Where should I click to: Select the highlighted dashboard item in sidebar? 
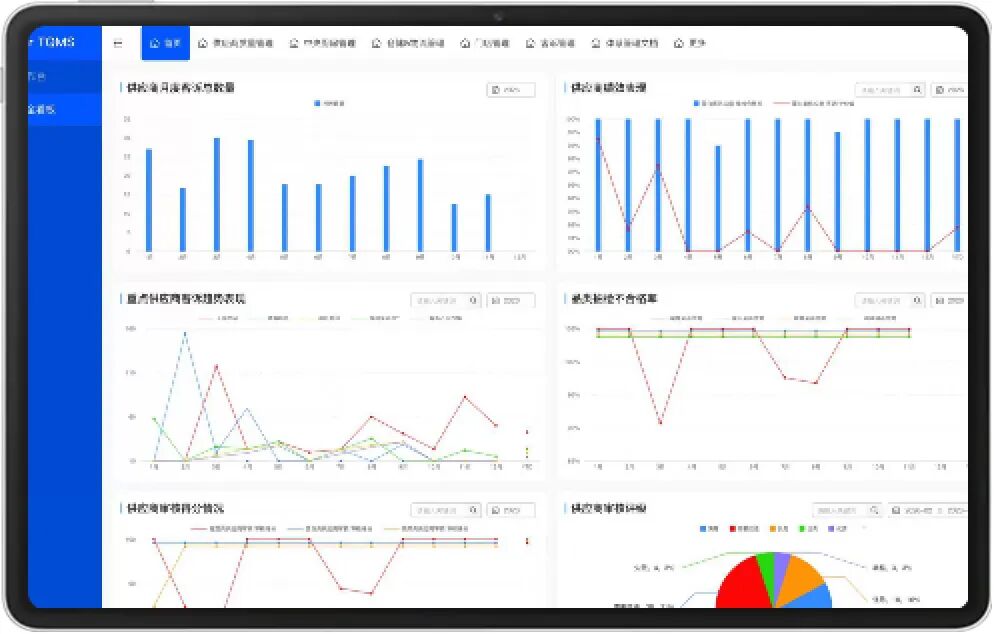click(x=65, y=110)
